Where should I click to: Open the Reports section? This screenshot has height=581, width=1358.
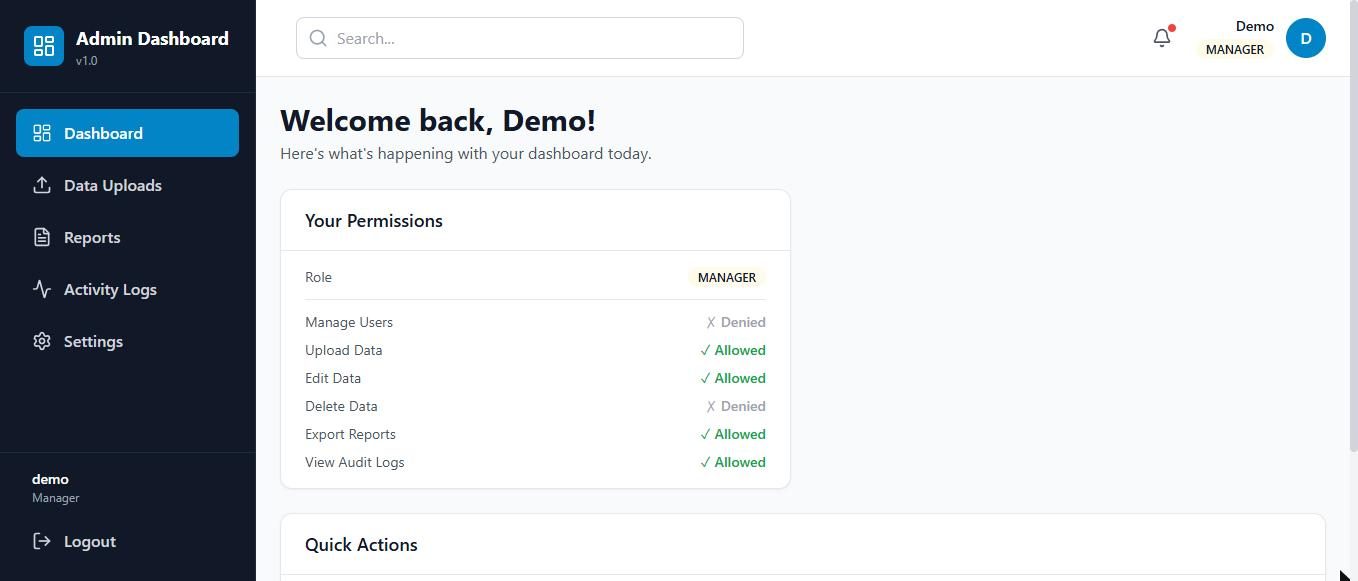click(127, 237)
